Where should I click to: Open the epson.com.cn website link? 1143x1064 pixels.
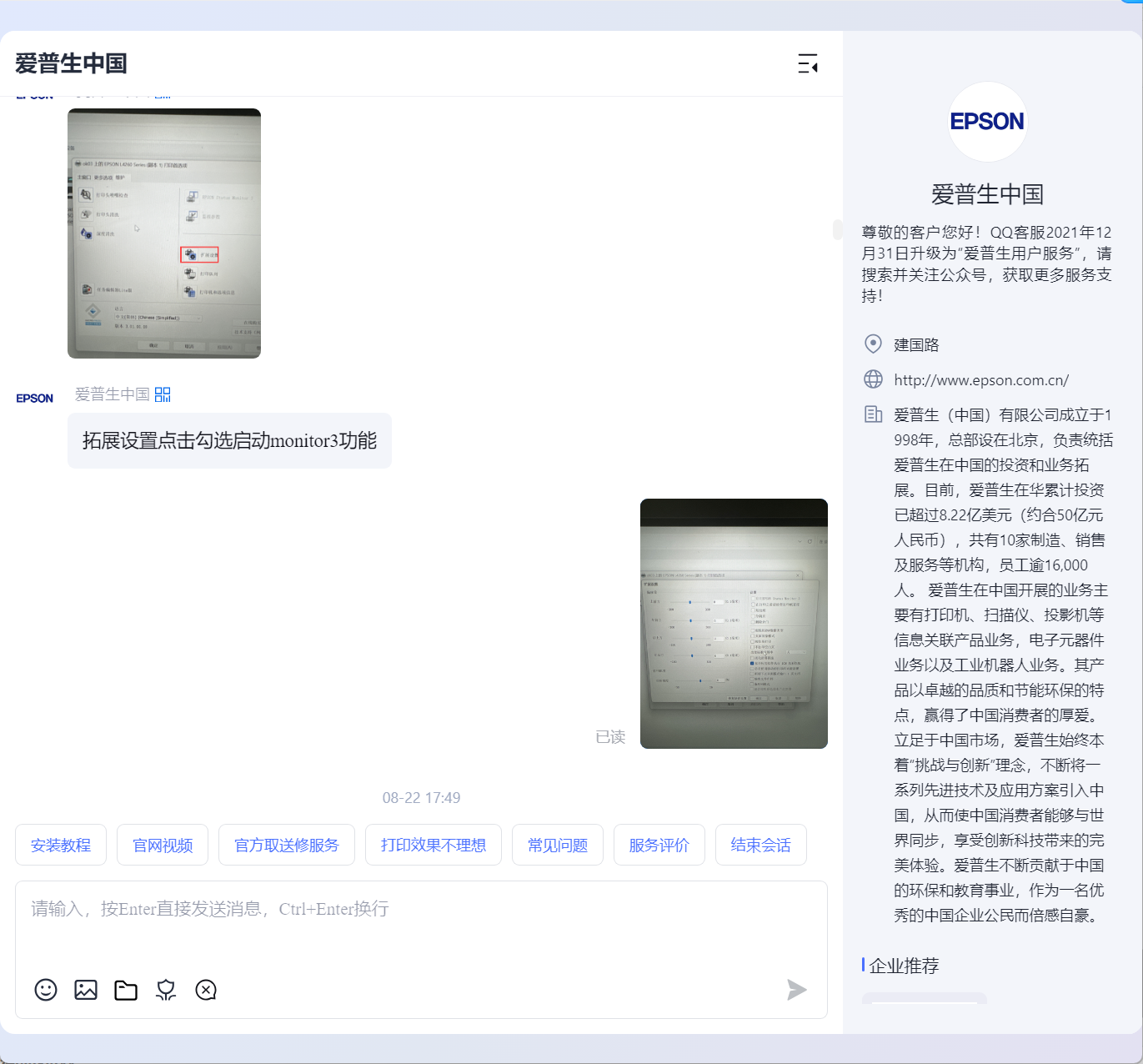981,380
